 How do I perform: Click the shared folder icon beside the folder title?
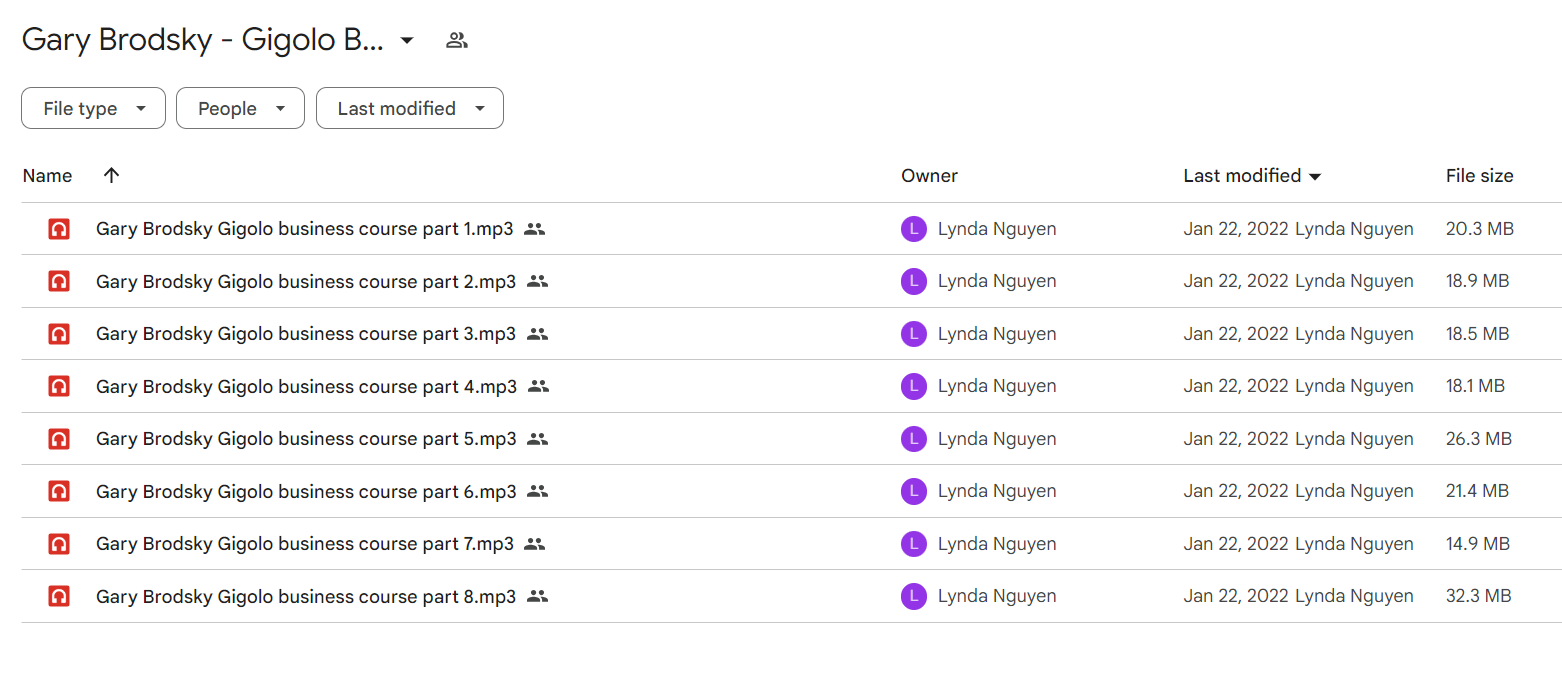tap(457, 41)
